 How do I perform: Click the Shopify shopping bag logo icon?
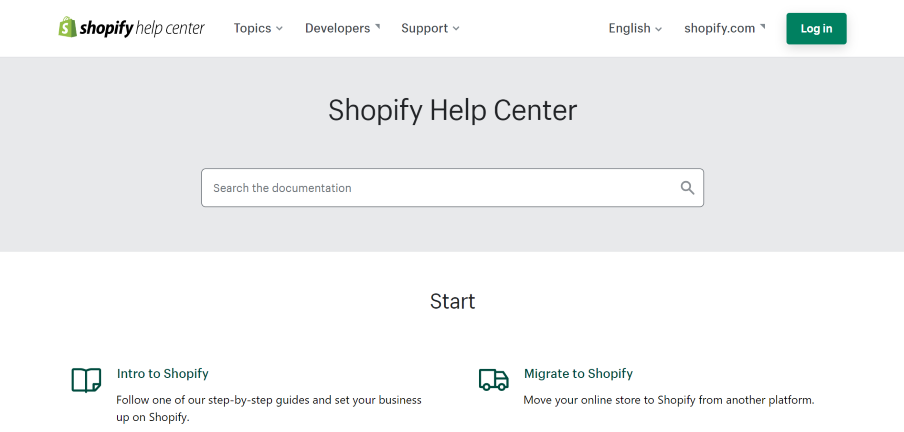[x=67, y=27]
